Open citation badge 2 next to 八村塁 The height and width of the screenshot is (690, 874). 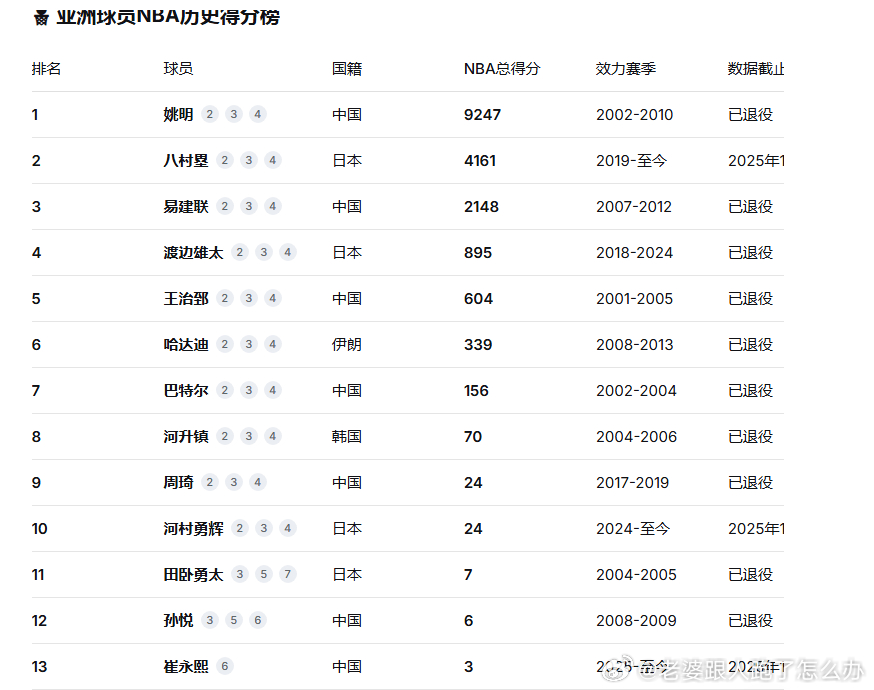coord(225,161)
